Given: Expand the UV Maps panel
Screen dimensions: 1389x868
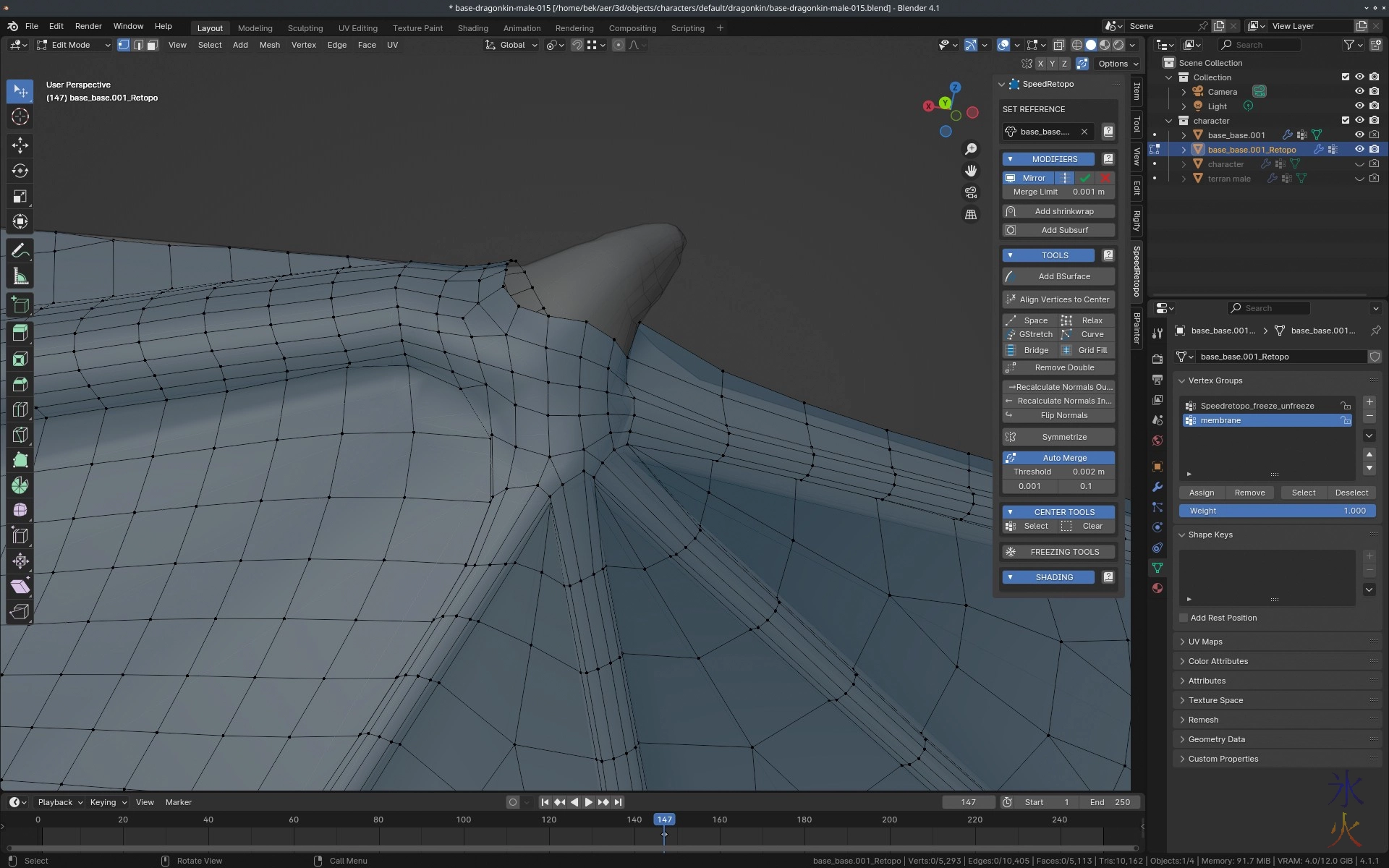Looking at the screenshot, I should pyautogui.click(x=1205, y=642).
